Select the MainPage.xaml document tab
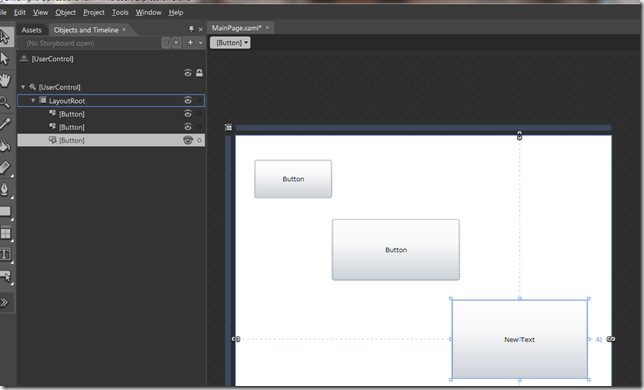Screen dimensions: 644x390 click(237, 28)
